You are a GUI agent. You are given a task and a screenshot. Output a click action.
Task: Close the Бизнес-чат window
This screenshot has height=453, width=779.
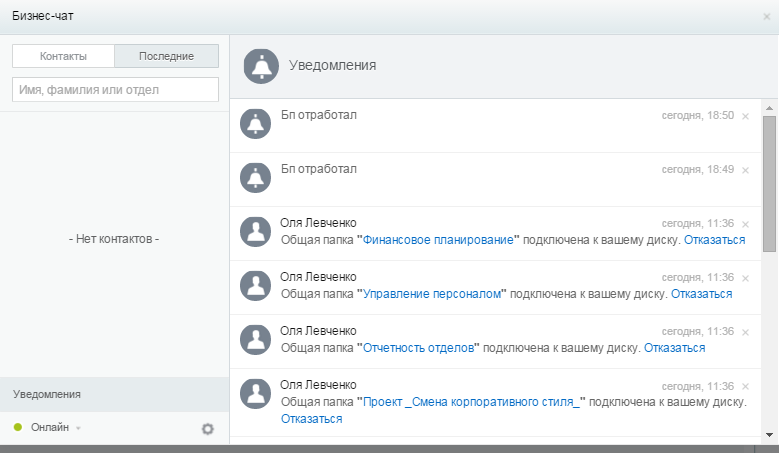766,17
